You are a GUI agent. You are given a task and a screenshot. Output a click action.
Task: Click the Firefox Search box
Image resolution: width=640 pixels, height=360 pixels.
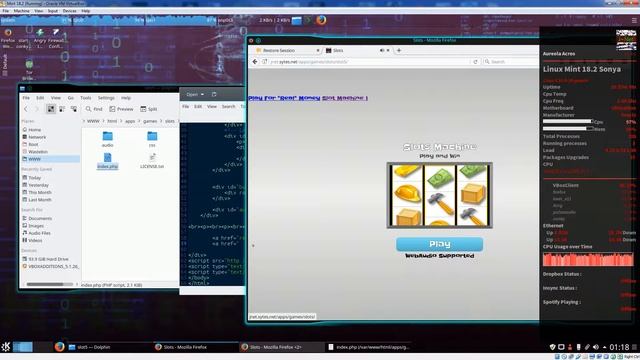point(511,62)
